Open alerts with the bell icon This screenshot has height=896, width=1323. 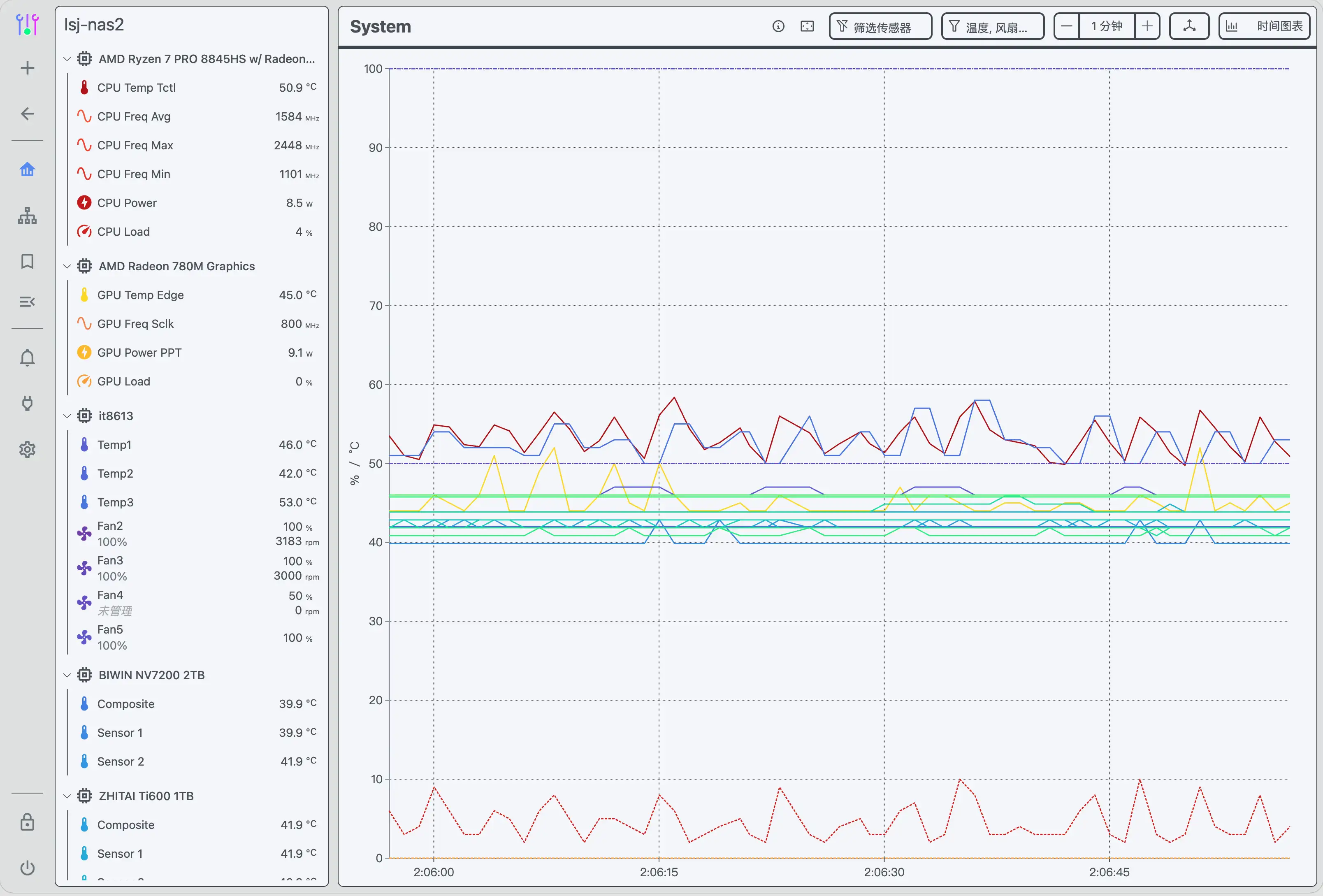27,358
